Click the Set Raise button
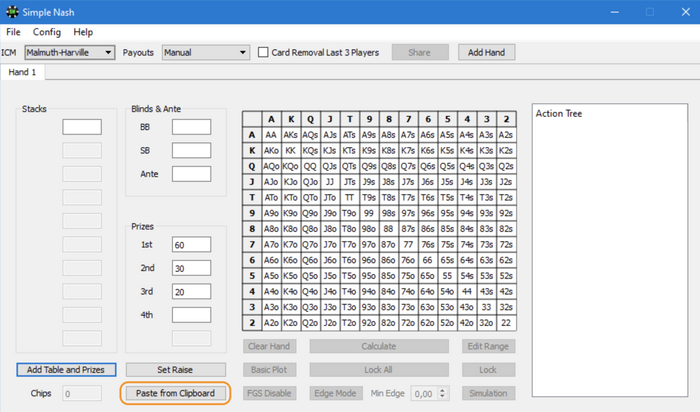700x412 pixels. click(x=175, y=370)
